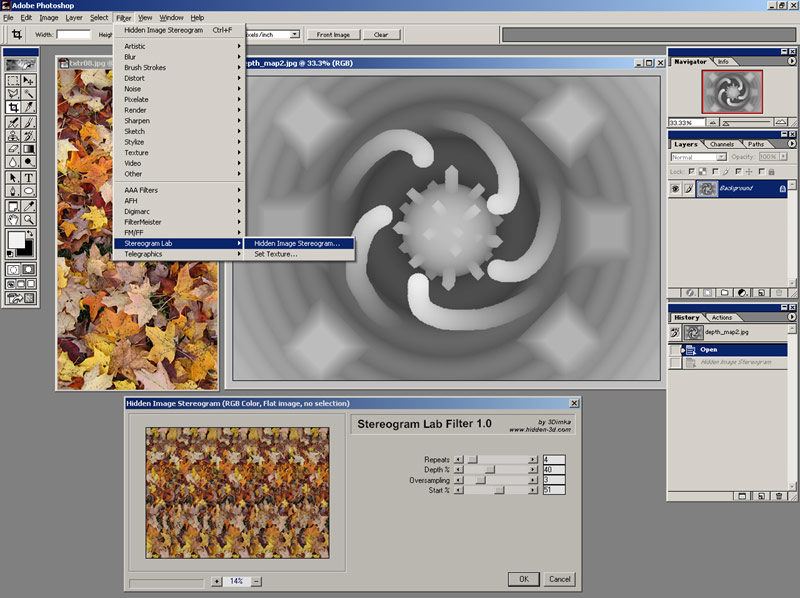This screenshot has height=598, width=800.
Task: Select the Gradient tool
Action: (29, 149)
